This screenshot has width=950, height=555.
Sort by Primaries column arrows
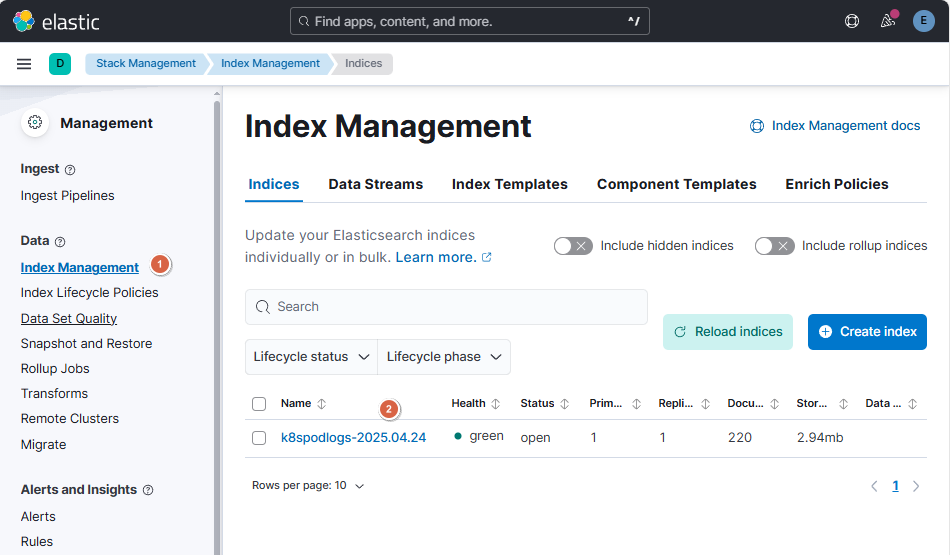point(636,404)
